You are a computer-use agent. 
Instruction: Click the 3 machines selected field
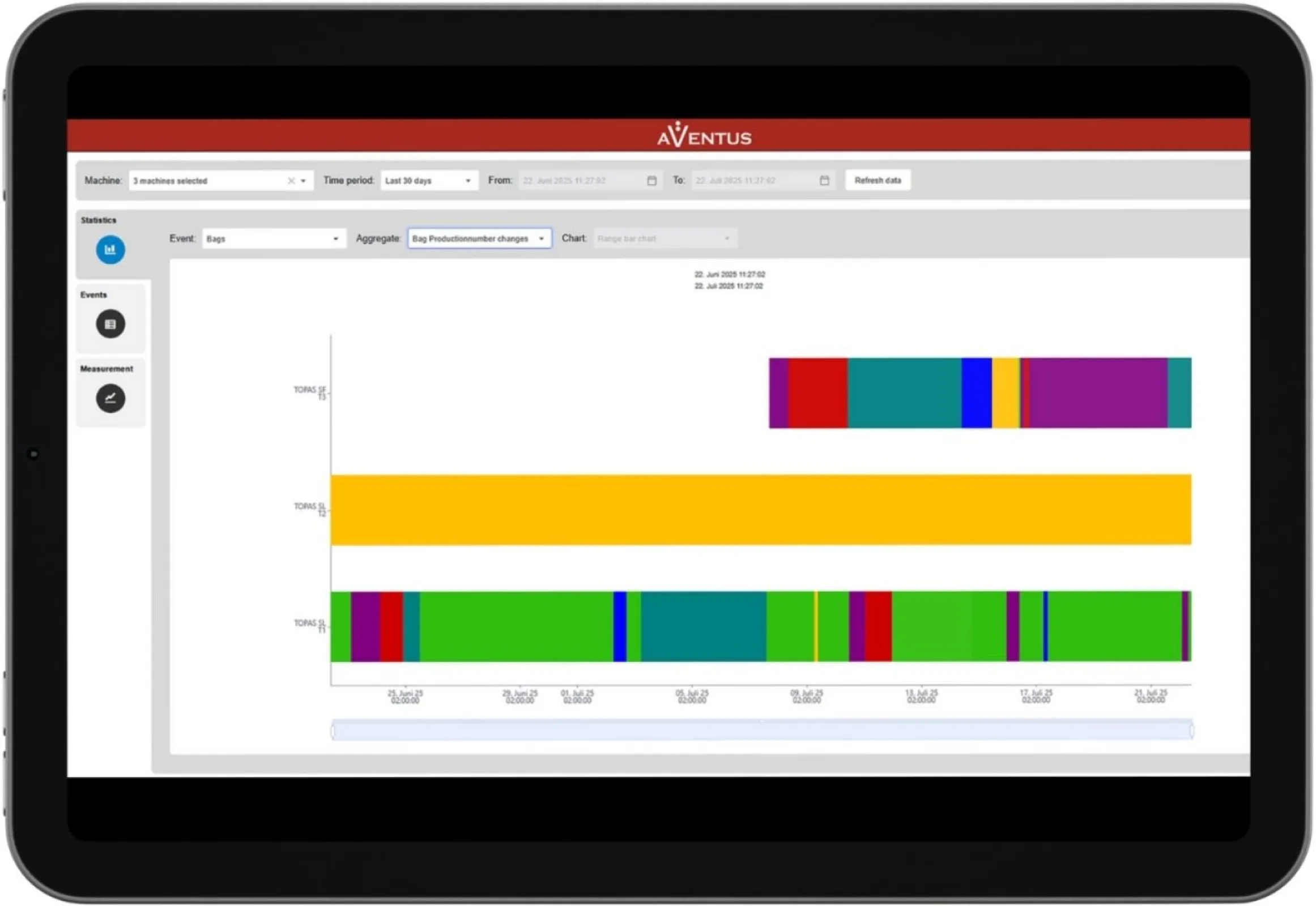(x=205, y=181)
